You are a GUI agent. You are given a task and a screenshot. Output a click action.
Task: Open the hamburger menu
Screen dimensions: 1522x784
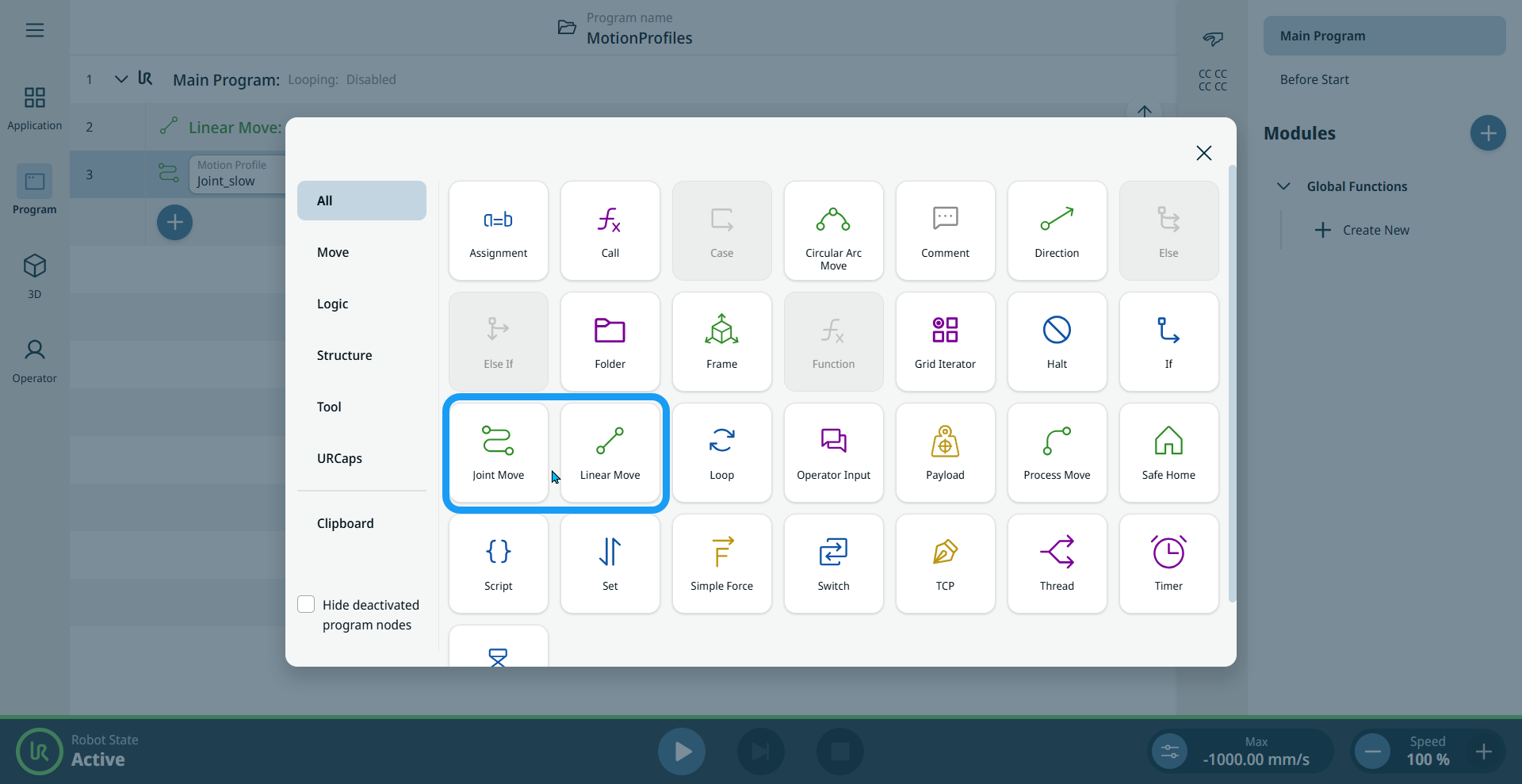tap(35, 30)
